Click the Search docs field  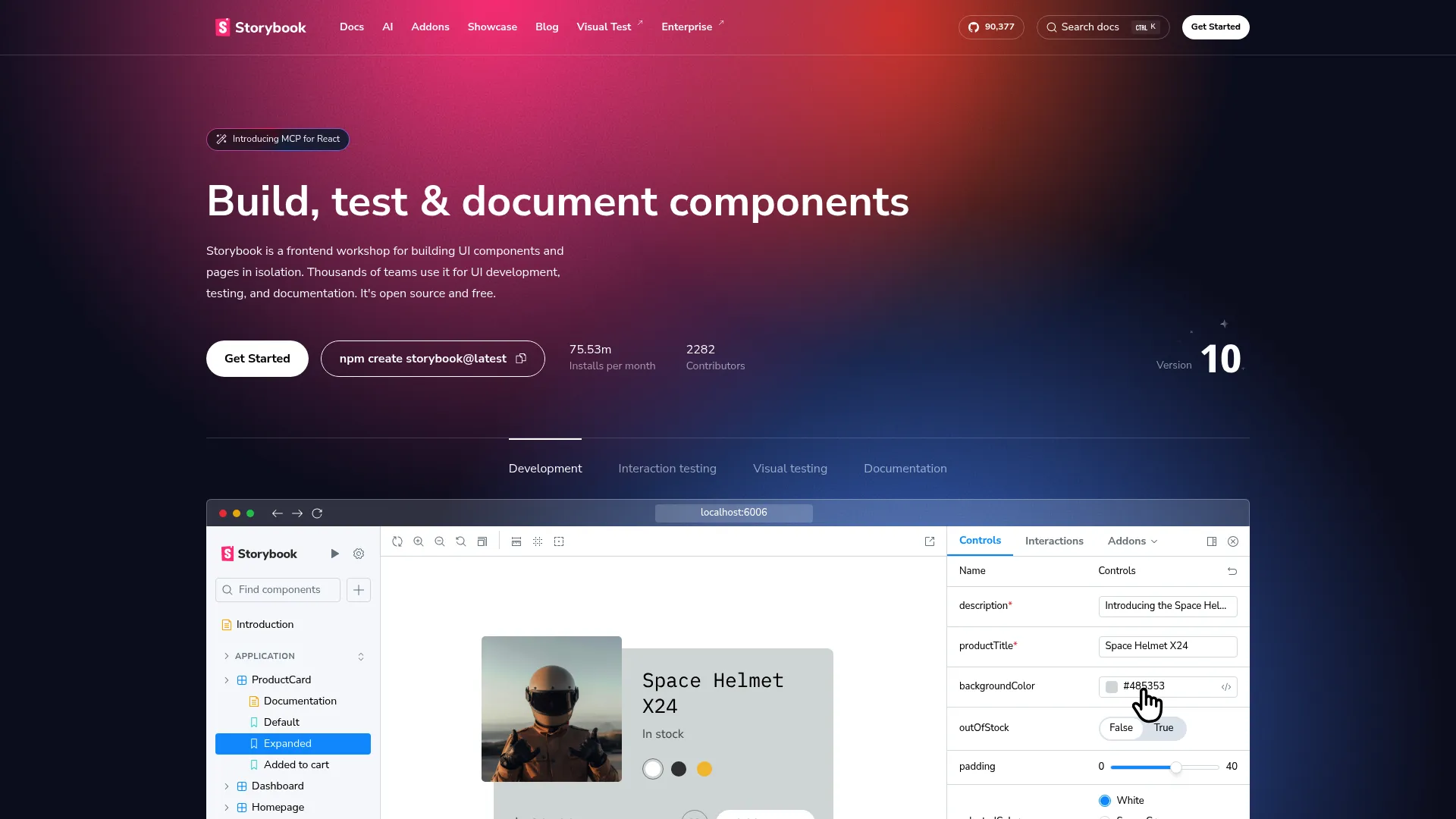coord(1103,27)
